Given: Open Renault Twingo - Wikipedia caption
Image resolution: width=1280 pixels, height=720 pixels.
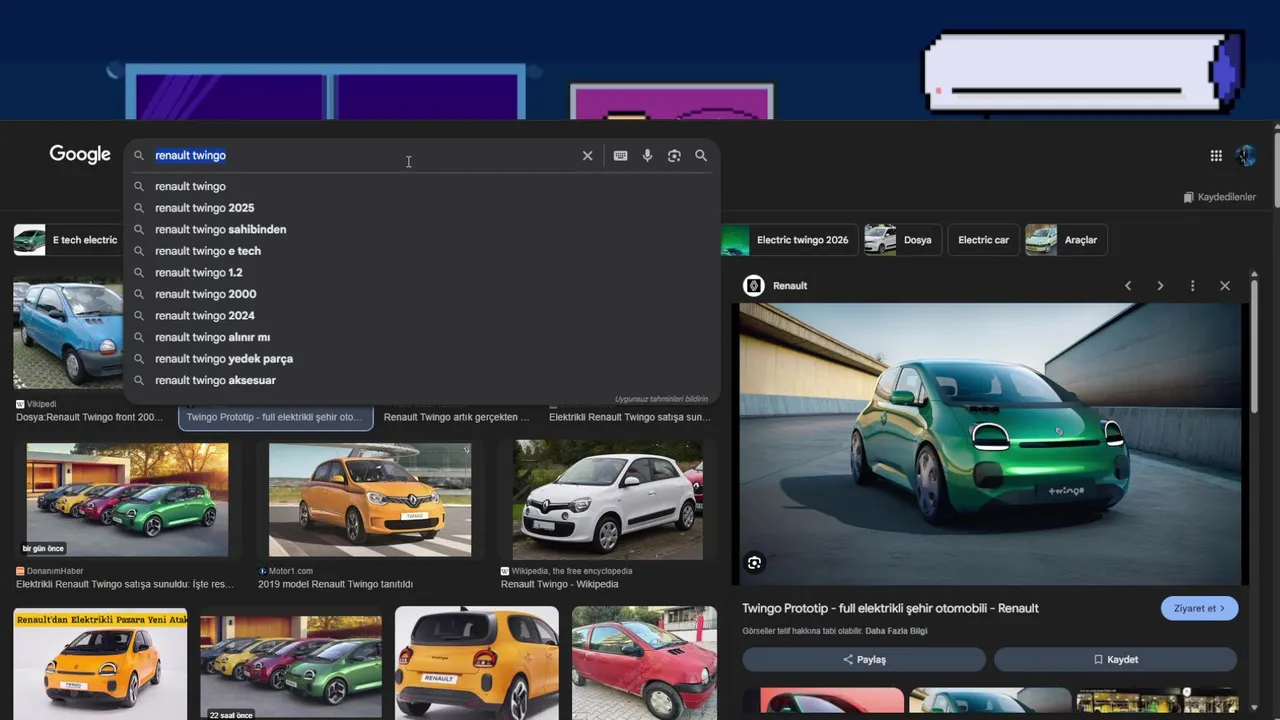Looking at the screenshot, I should coord(559,584).
